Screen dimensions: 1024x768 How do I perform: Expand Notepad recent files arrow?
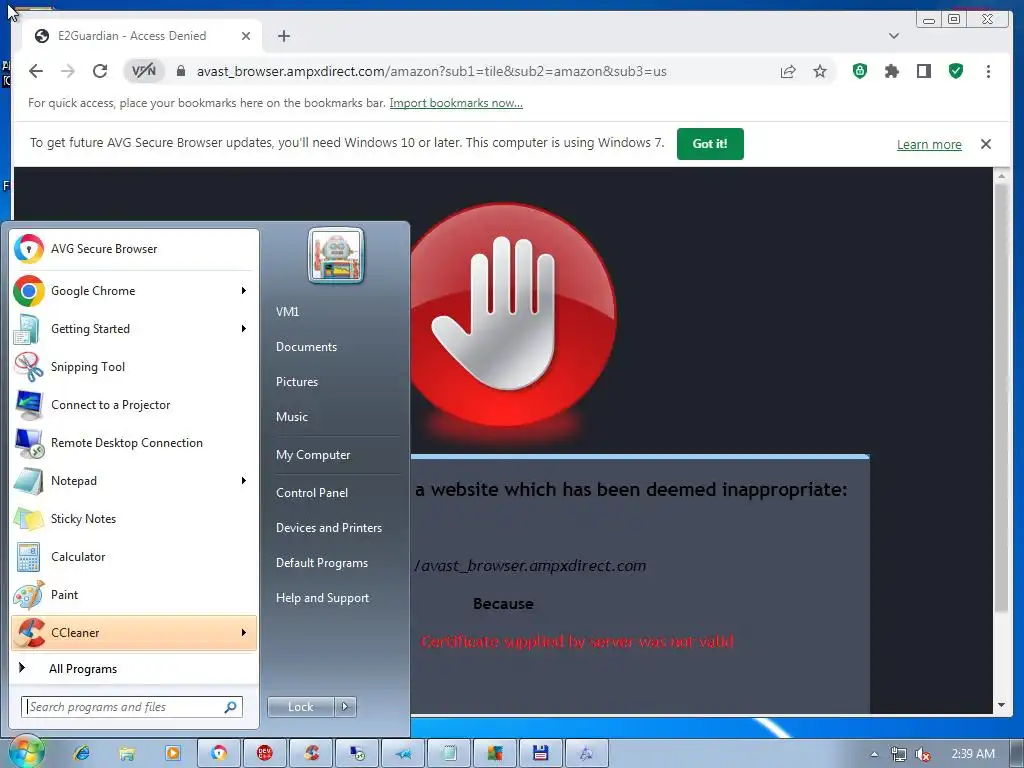click(244, 481)
